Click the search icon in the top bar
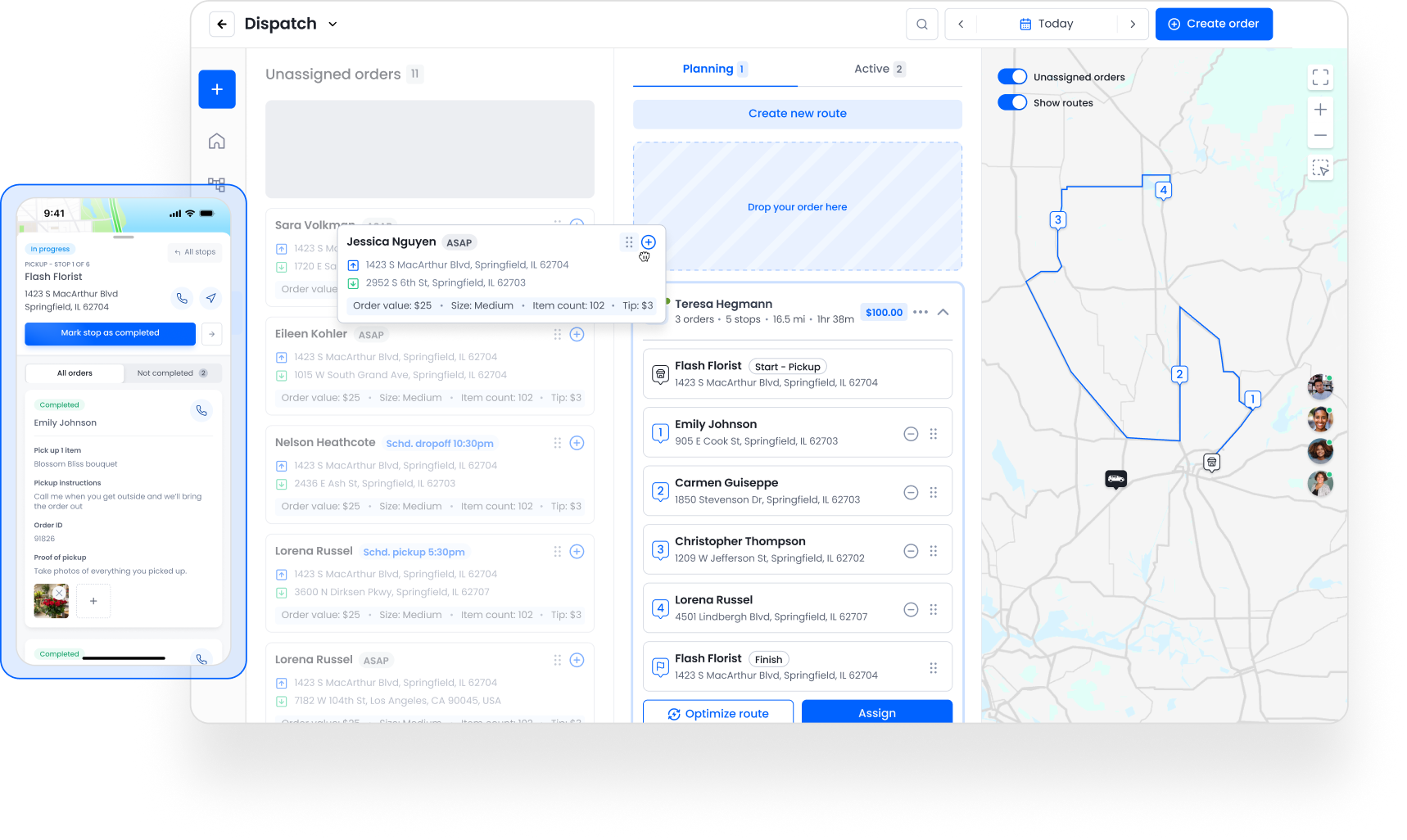Viewport: 1407px width, 840px height. [x=921, y=24]
